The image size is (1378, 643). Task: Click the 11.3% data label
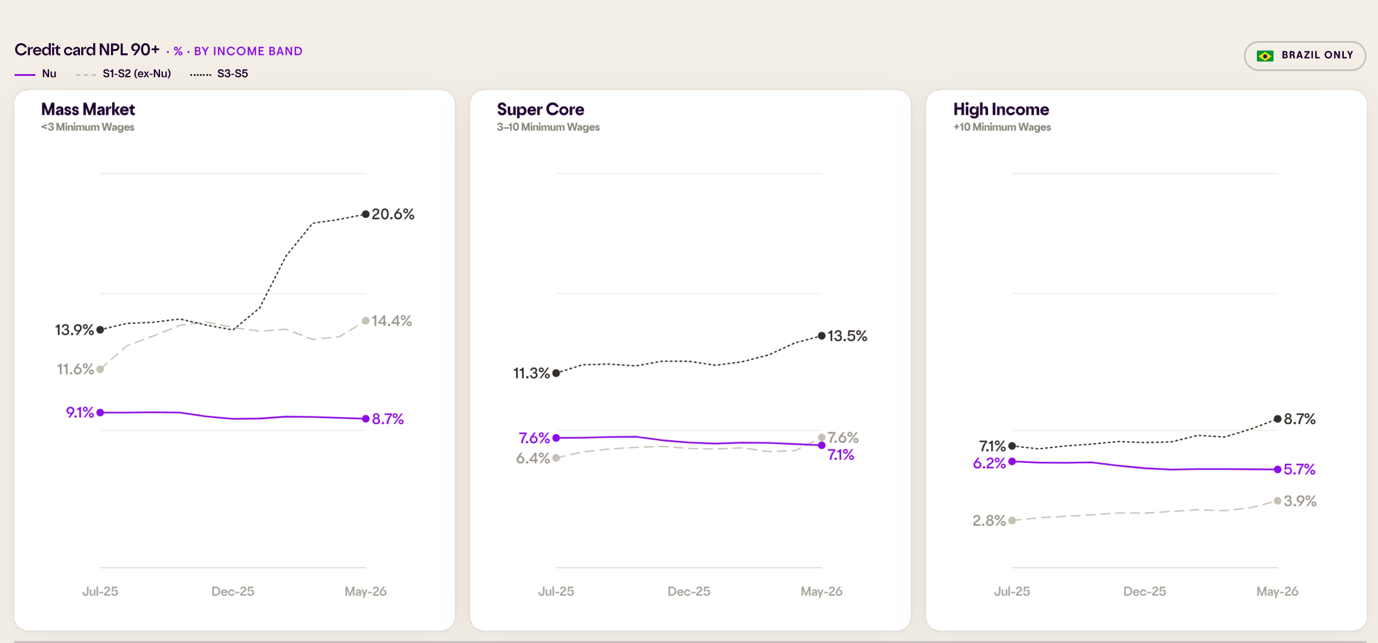click(532, 373)
